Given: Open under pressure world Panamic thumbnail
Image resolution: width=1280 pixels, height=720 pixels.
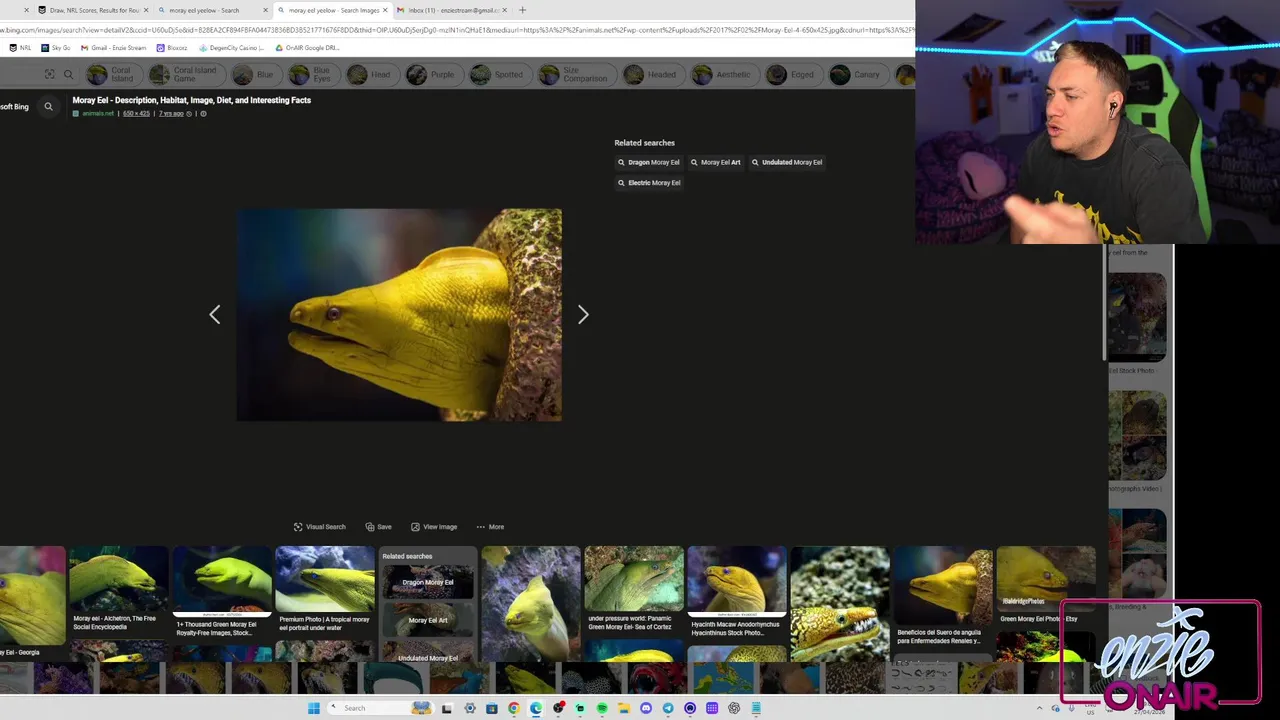Looking at the screenshot, I should pos(634,590).
